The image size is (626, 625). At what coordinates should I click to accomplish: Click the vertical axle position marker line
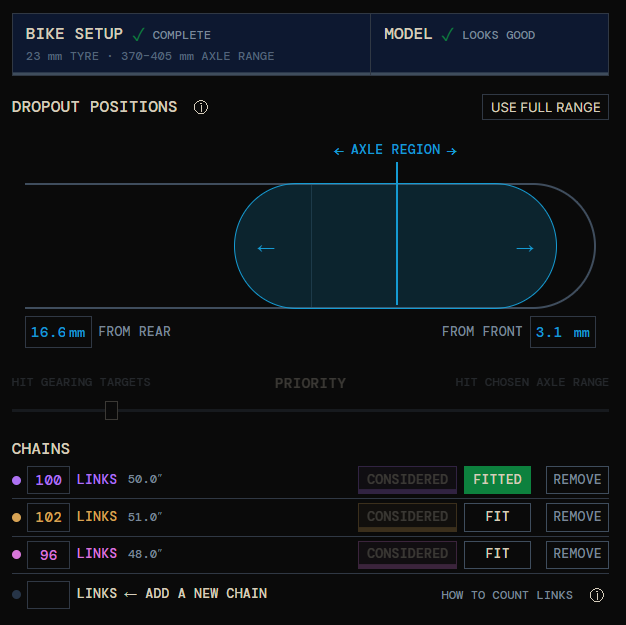[x=397, y=234]
